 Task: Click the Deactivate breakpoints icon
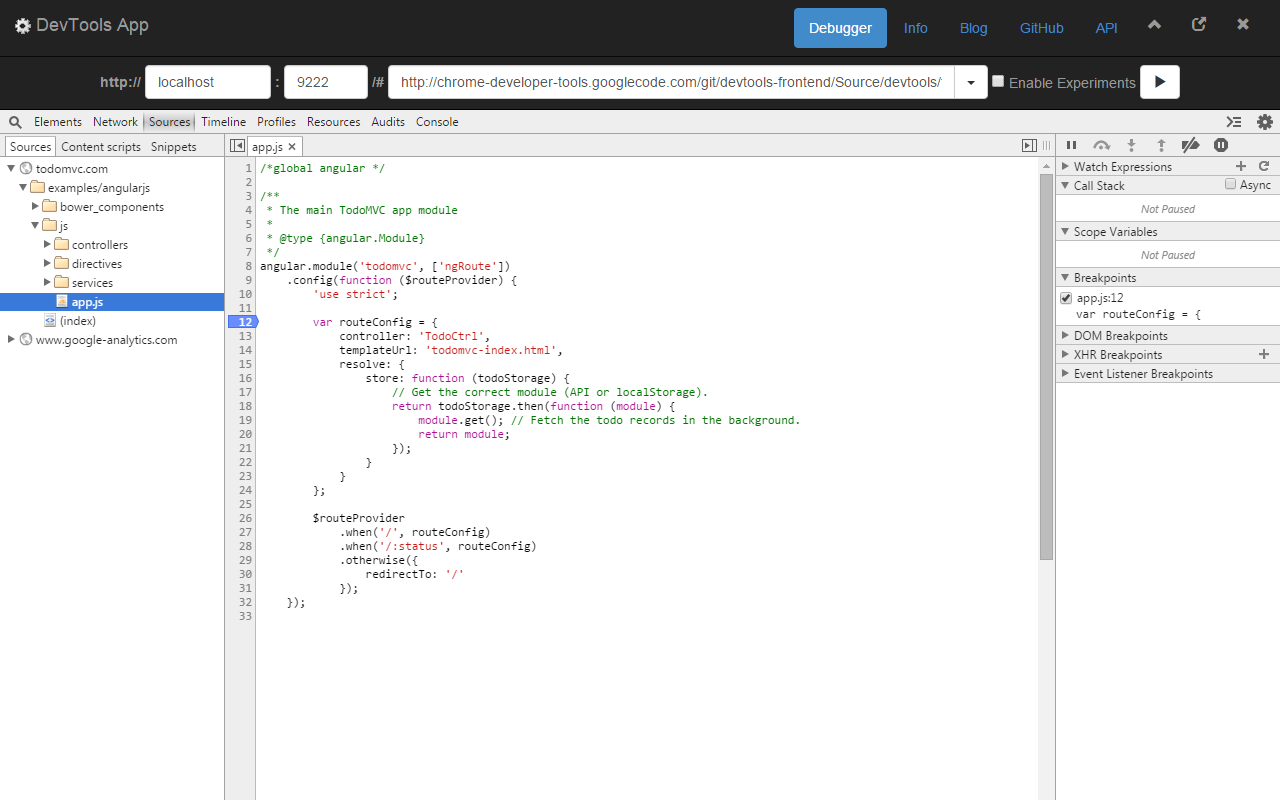[x=1190, y=146]
